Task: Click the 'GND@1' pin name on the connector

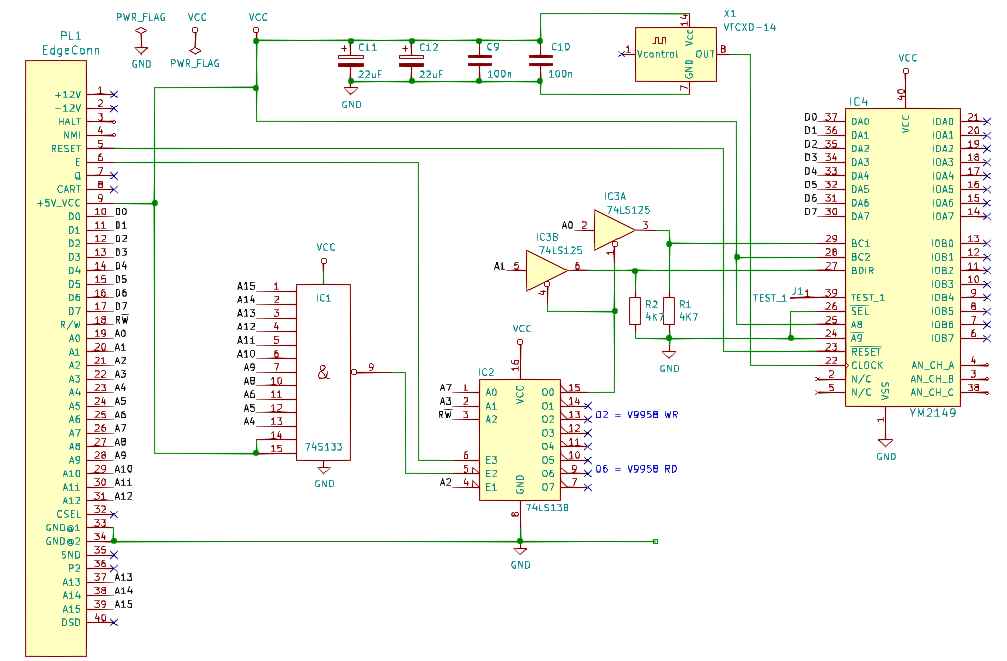Action: [63, 528]
